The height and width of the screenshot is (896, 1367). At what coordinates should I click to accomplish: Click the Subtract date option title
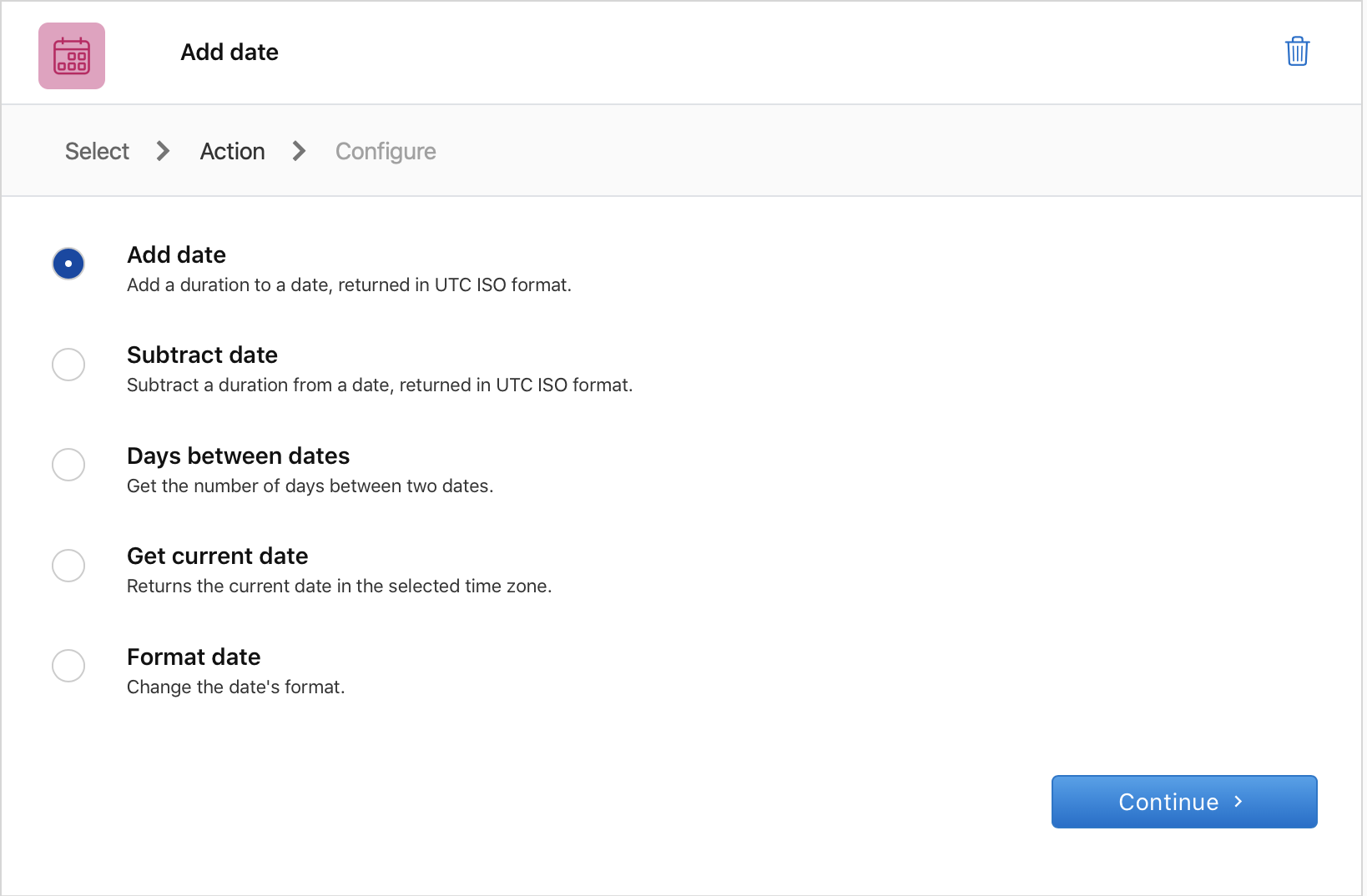(202, 355)
